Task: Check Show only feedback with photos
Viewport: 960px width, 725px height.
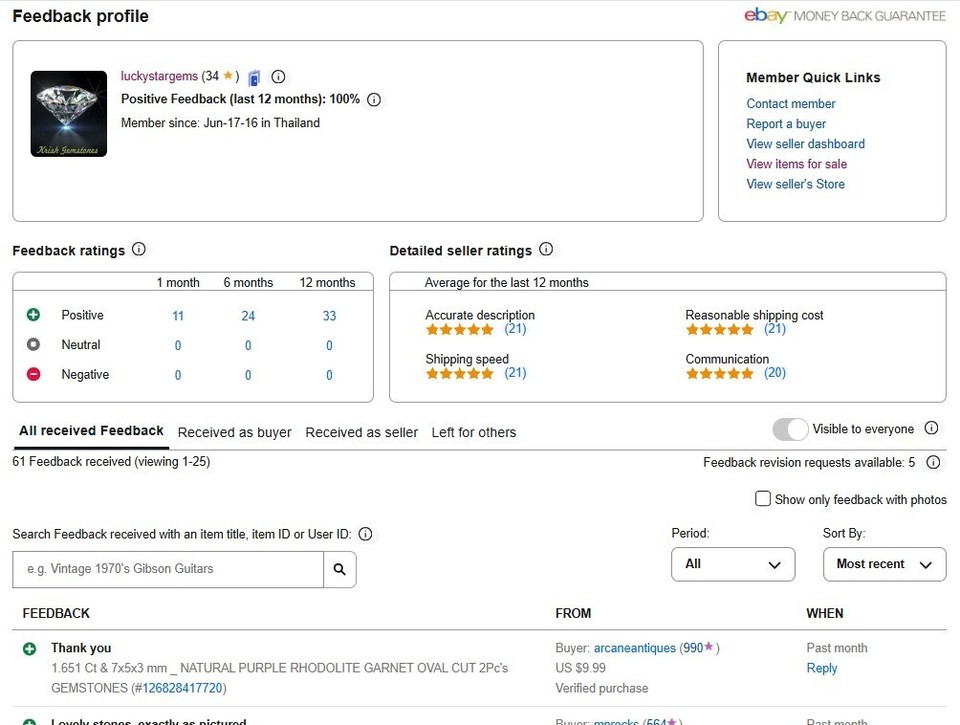Action: [x=763, y=498]
